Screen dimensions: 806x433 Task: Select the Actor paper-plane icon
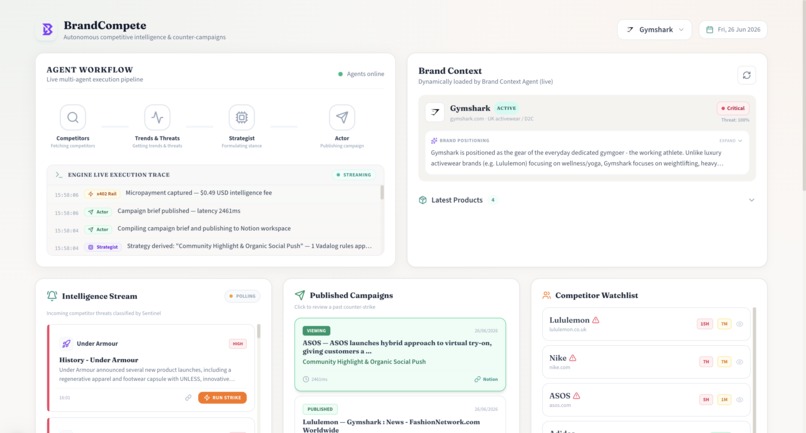pos(342,117)
